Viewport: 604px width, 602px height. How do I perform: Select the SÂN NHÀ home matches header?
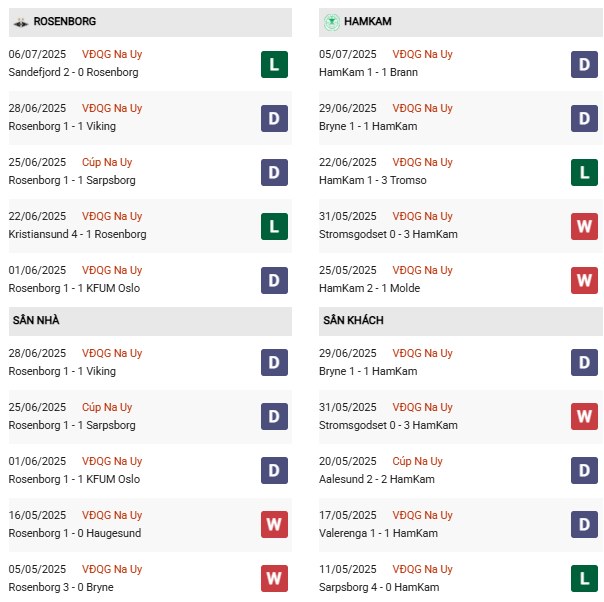(38, 320)
